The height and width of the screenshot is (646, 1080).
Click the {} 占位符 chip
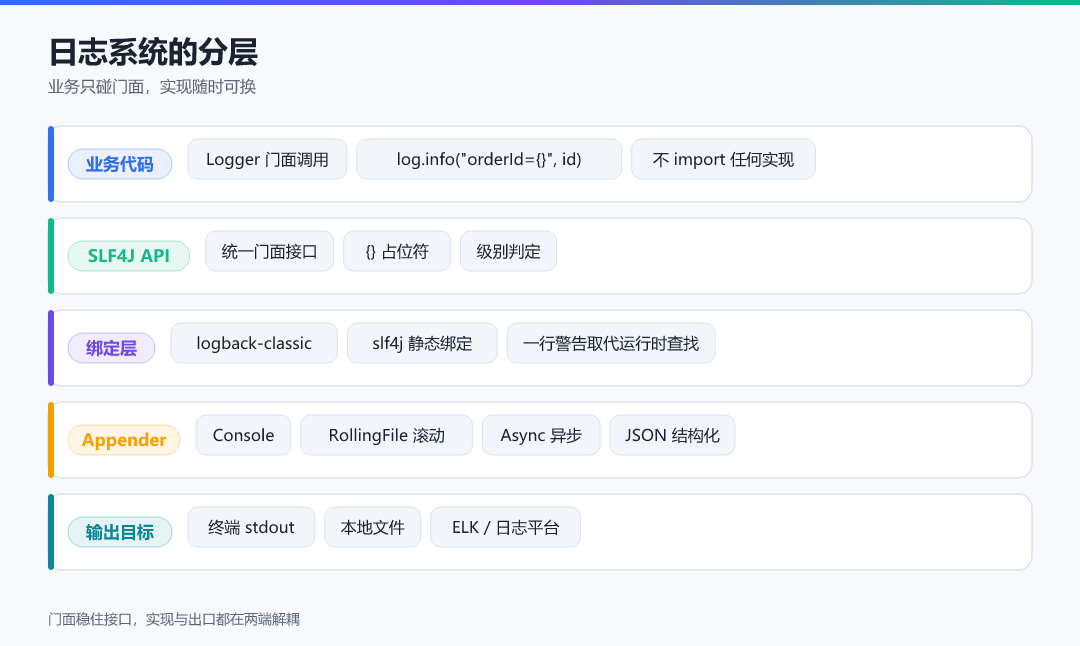click(x=397, y=251)
